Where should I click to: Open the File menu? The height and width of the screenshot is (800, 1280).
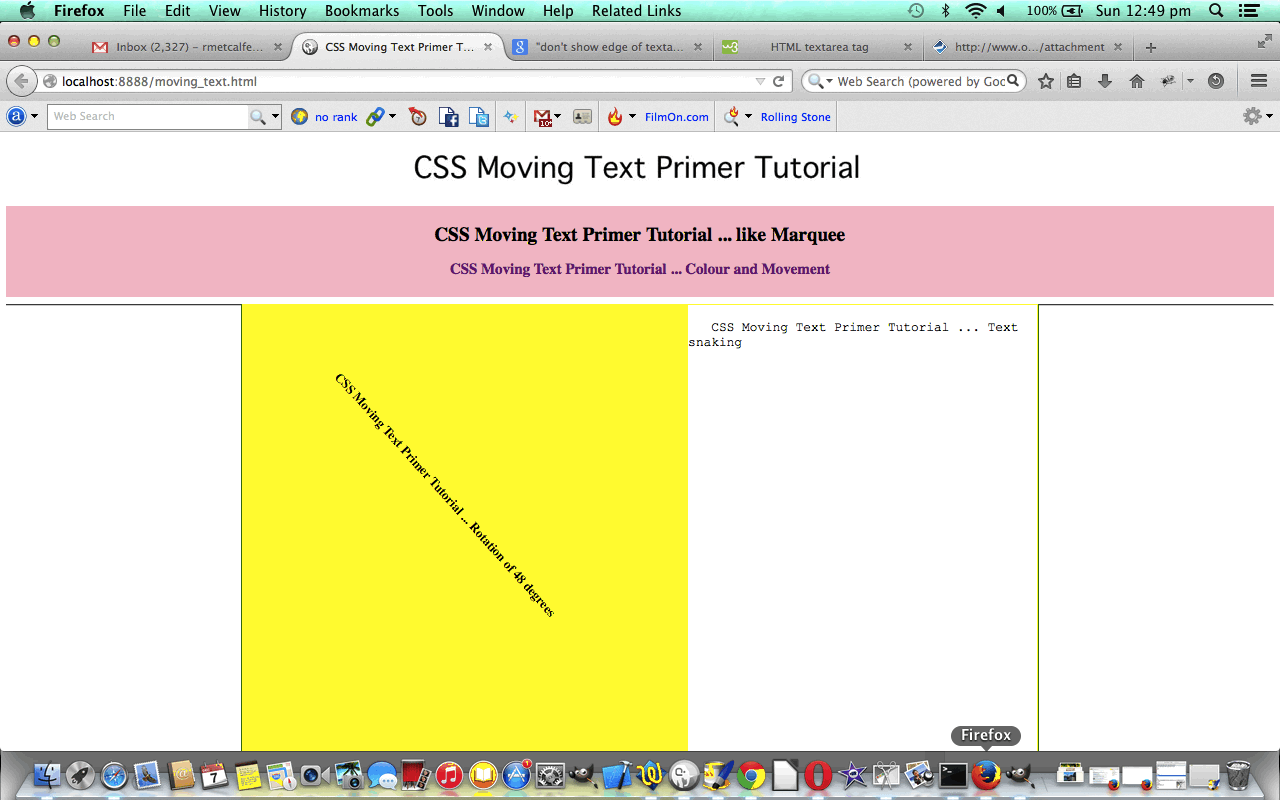(x=135, y=11)
